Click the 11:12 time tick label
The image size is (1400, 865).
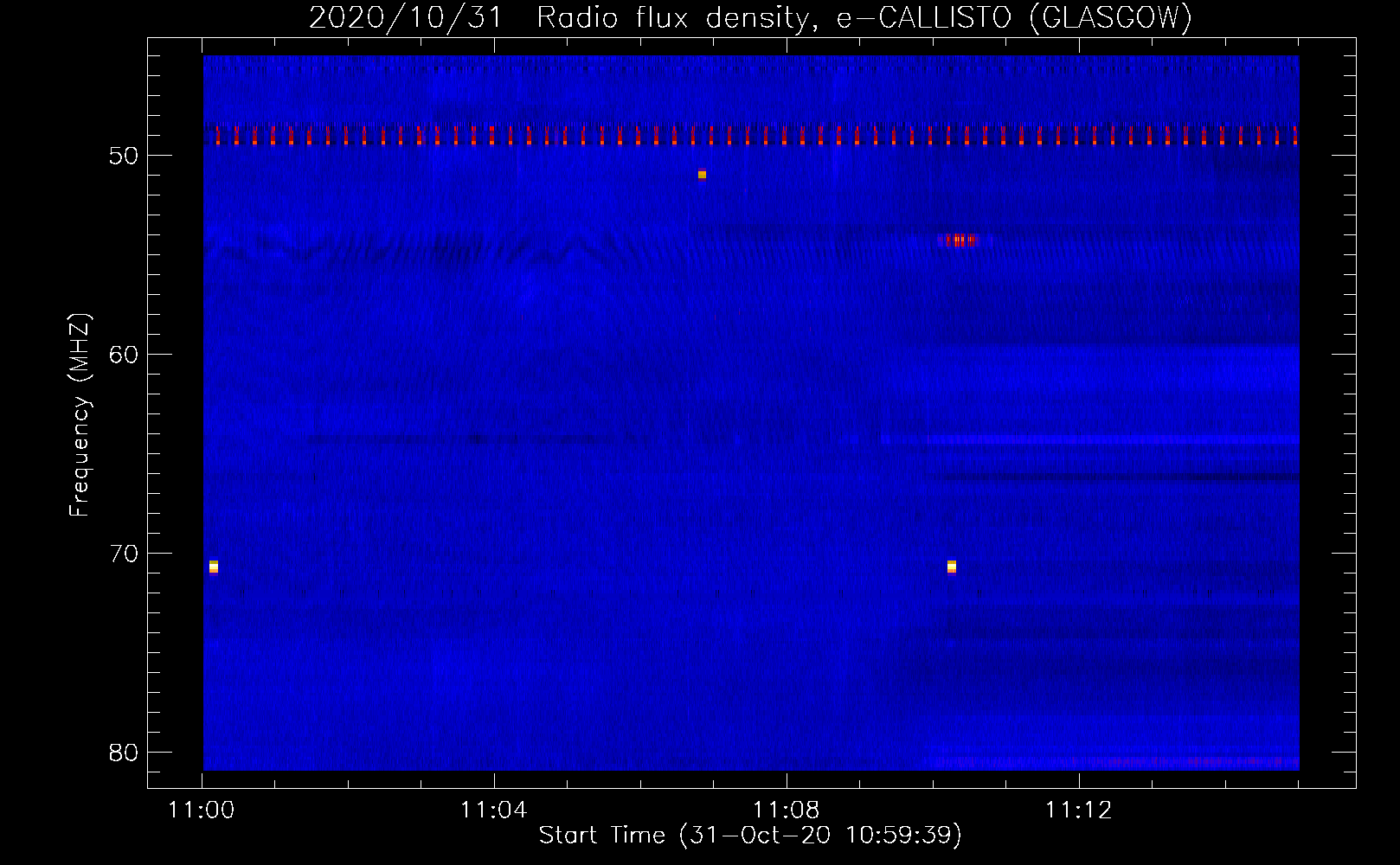(1078, 811)
